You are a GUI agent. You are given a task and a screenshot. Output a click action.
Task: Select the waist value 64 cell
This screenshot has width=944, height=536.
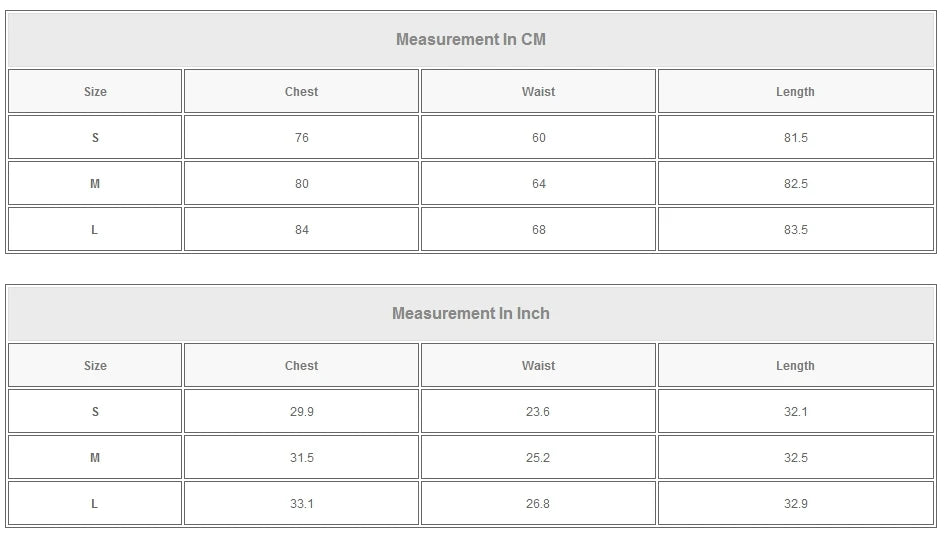pos(538,184)
